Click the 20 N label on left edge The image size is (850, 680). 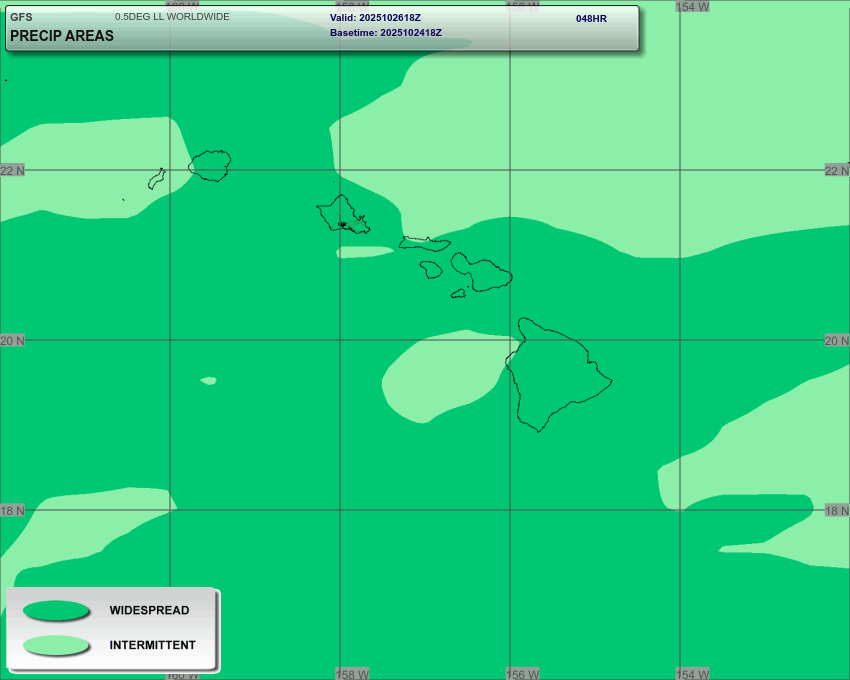coord(13,341)
